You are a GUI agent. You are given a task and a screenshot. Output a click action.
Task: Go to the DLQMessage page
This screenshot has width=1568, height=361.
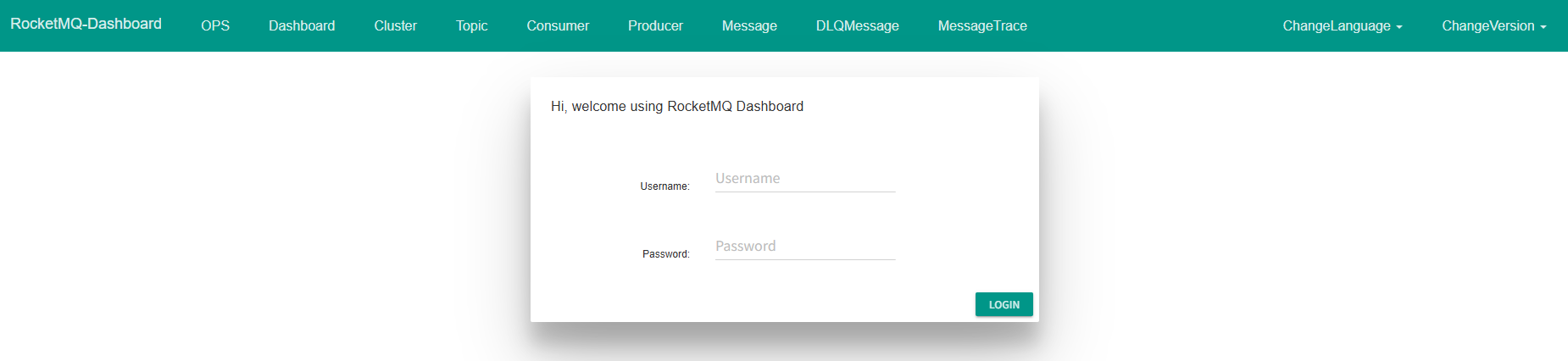[857, 25]
